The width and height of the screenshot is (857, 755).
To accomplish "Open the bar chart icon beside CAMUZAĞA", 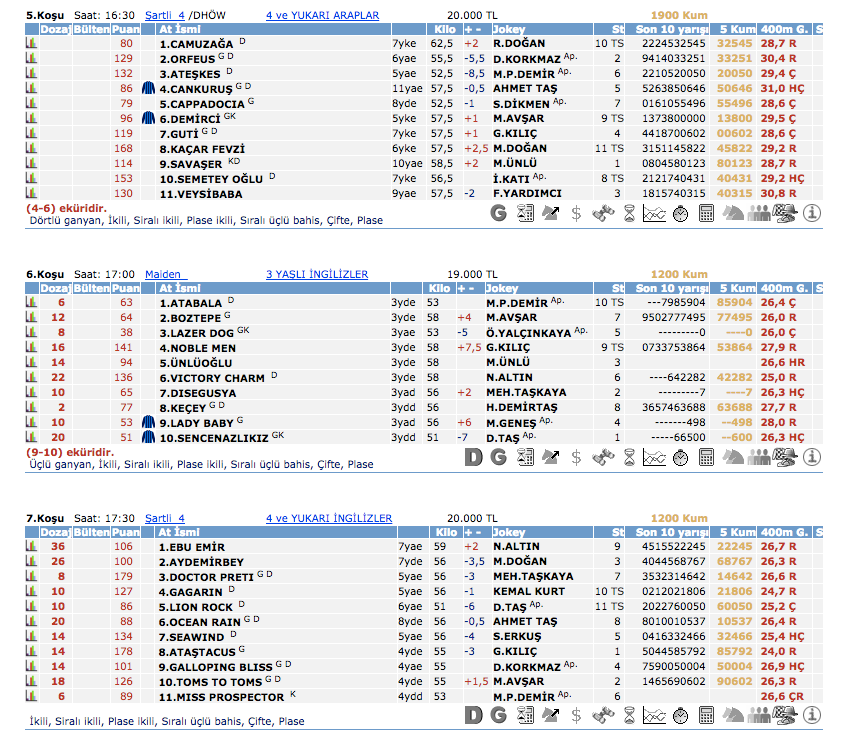I will [x=31, y=44].
